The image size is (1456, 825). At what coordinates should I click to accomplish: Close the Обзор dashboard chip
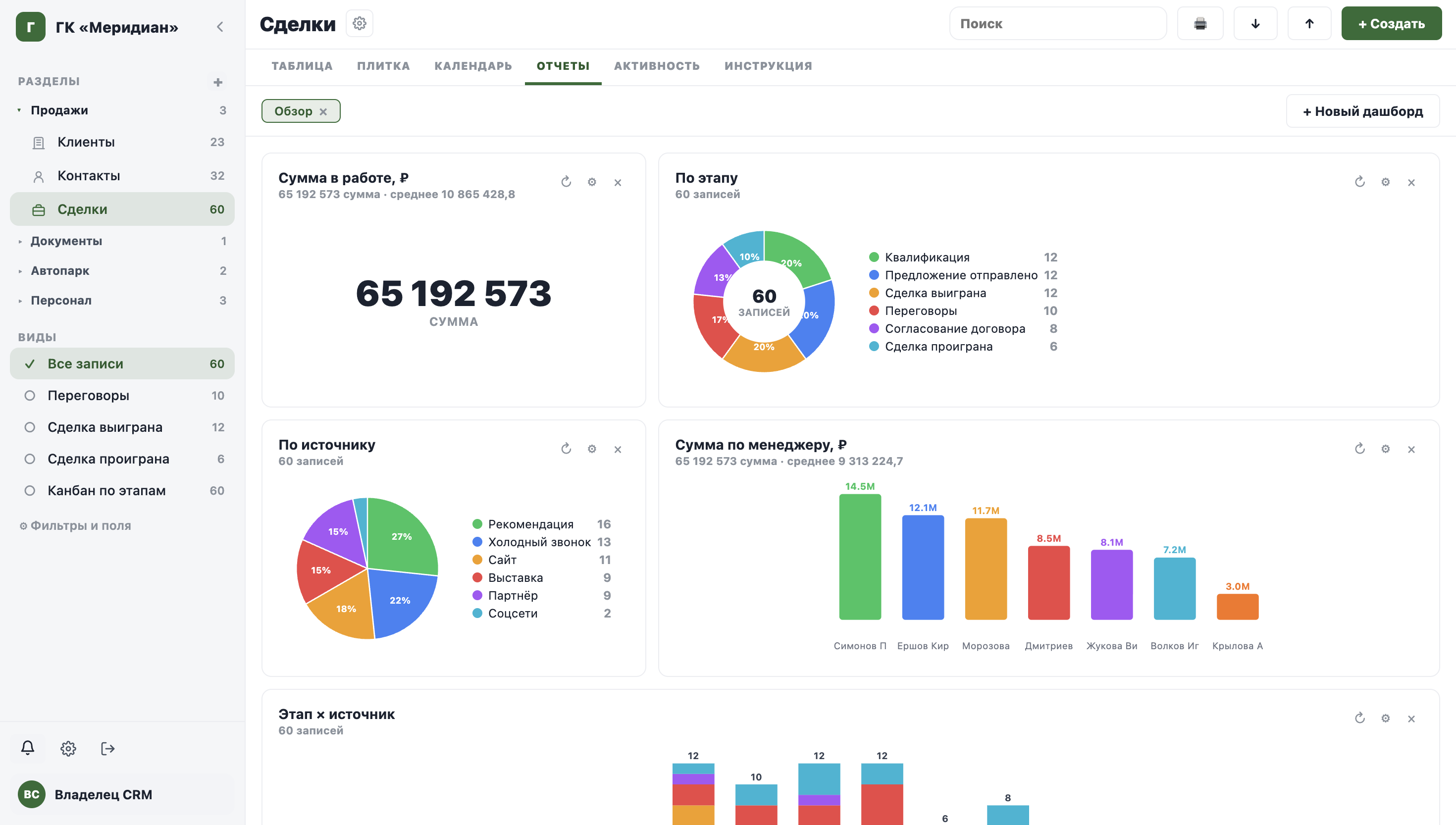(323, 111)
